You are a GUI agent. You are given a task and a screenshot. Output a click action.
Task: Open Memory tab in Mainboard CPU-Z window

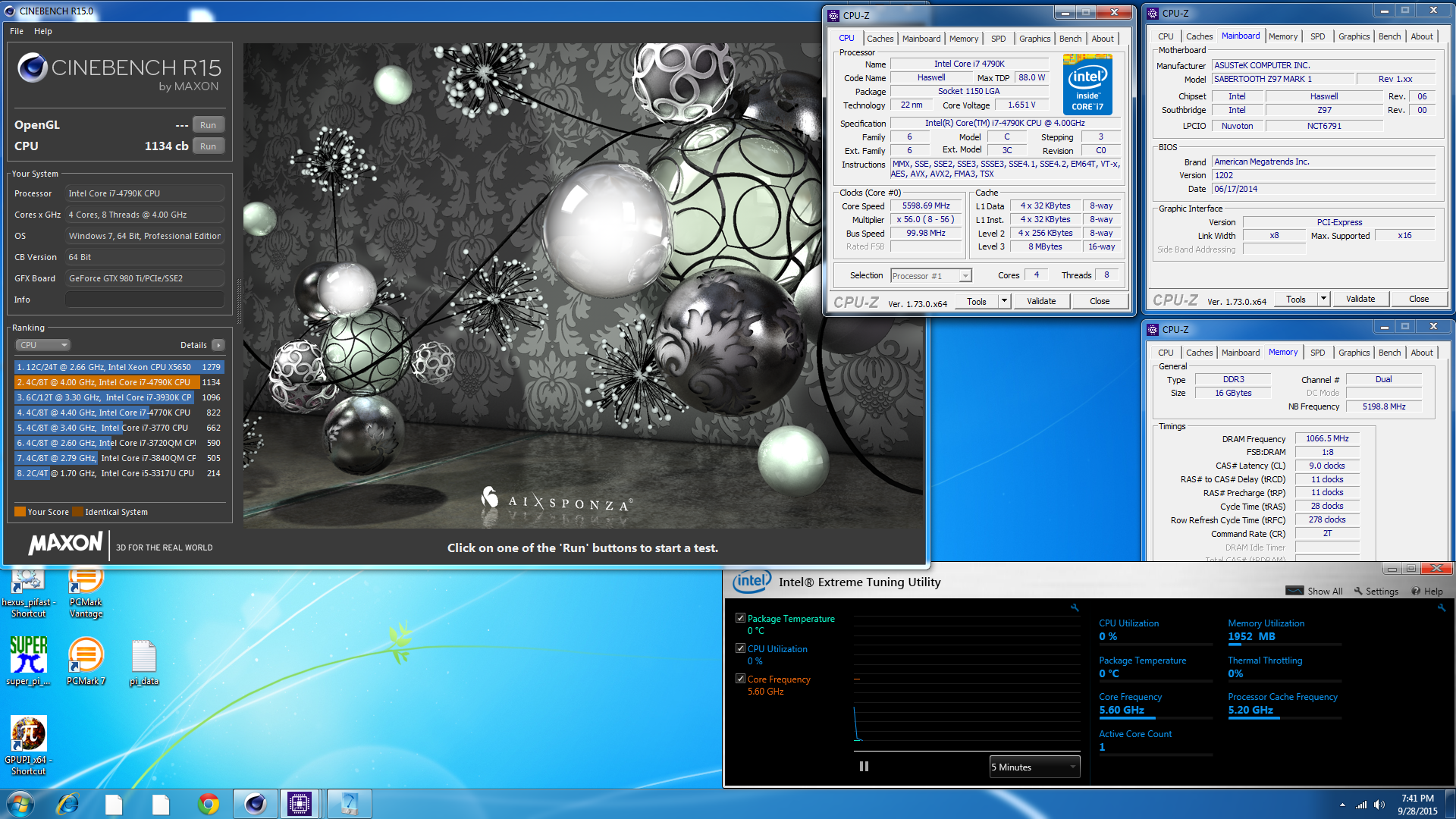(1282, 36)
